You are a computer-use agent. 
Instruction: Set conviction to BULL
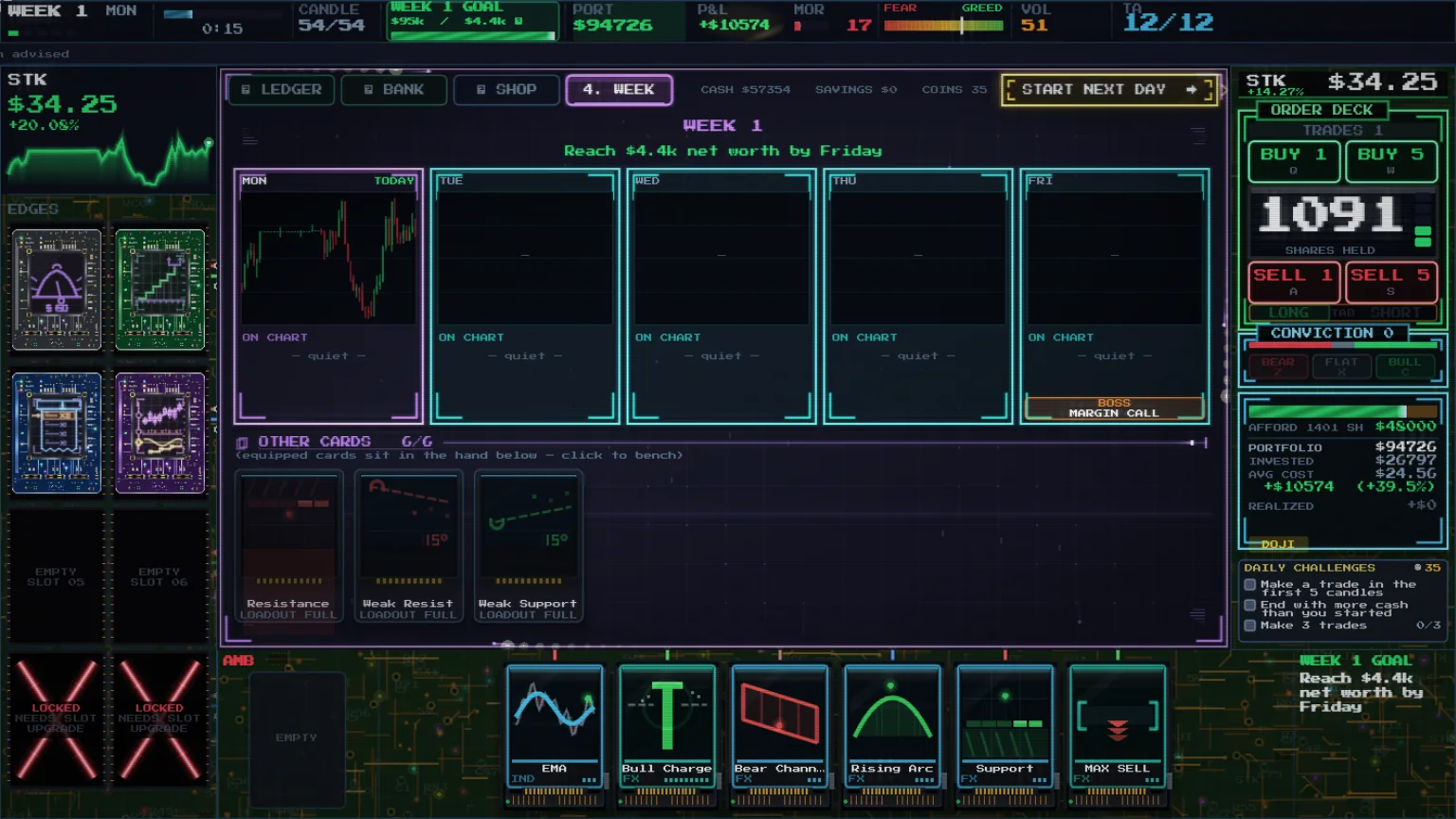[1405, 365]
